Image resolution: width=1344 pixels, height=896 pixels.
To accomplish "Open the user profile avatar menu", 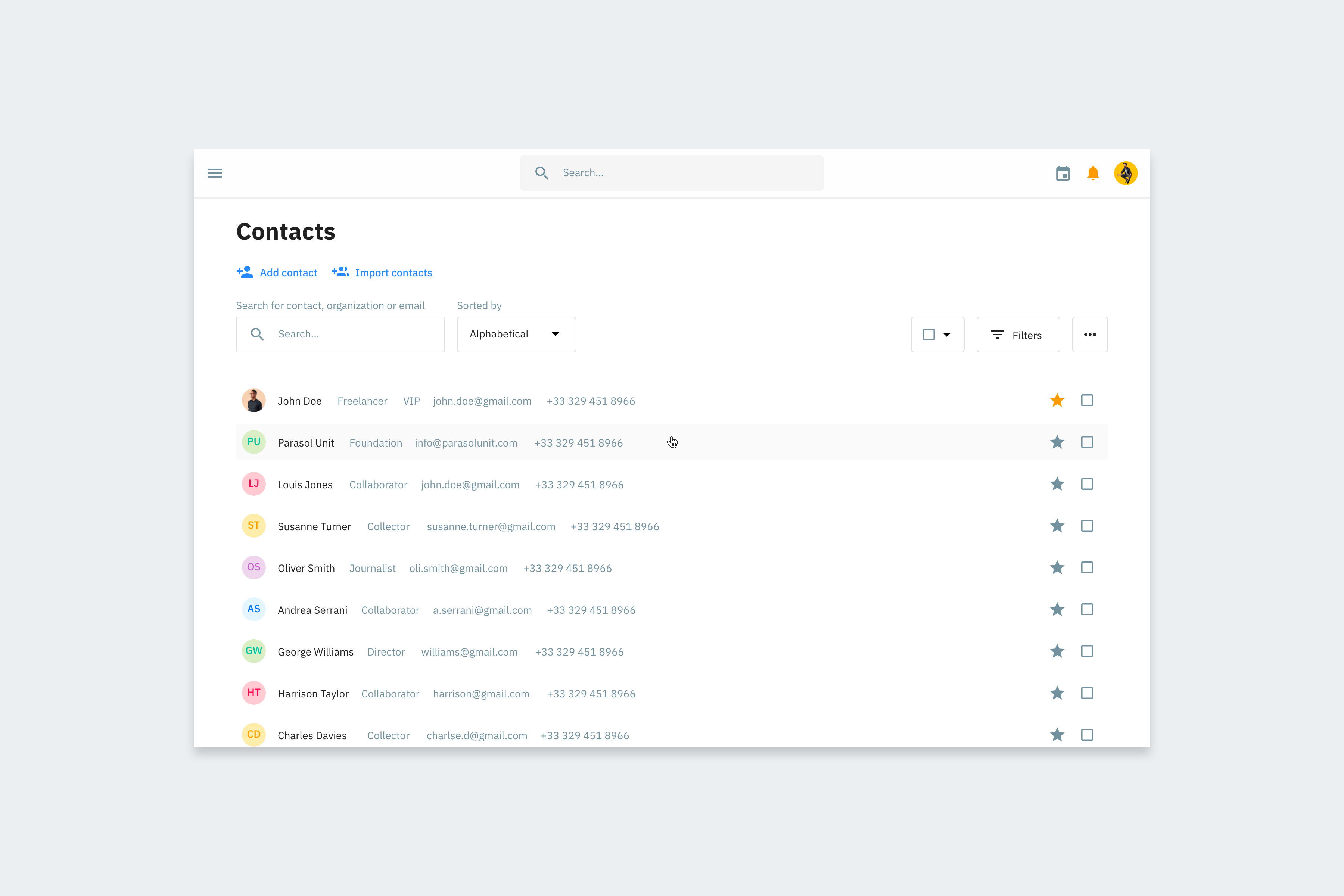I will 1126,173.
